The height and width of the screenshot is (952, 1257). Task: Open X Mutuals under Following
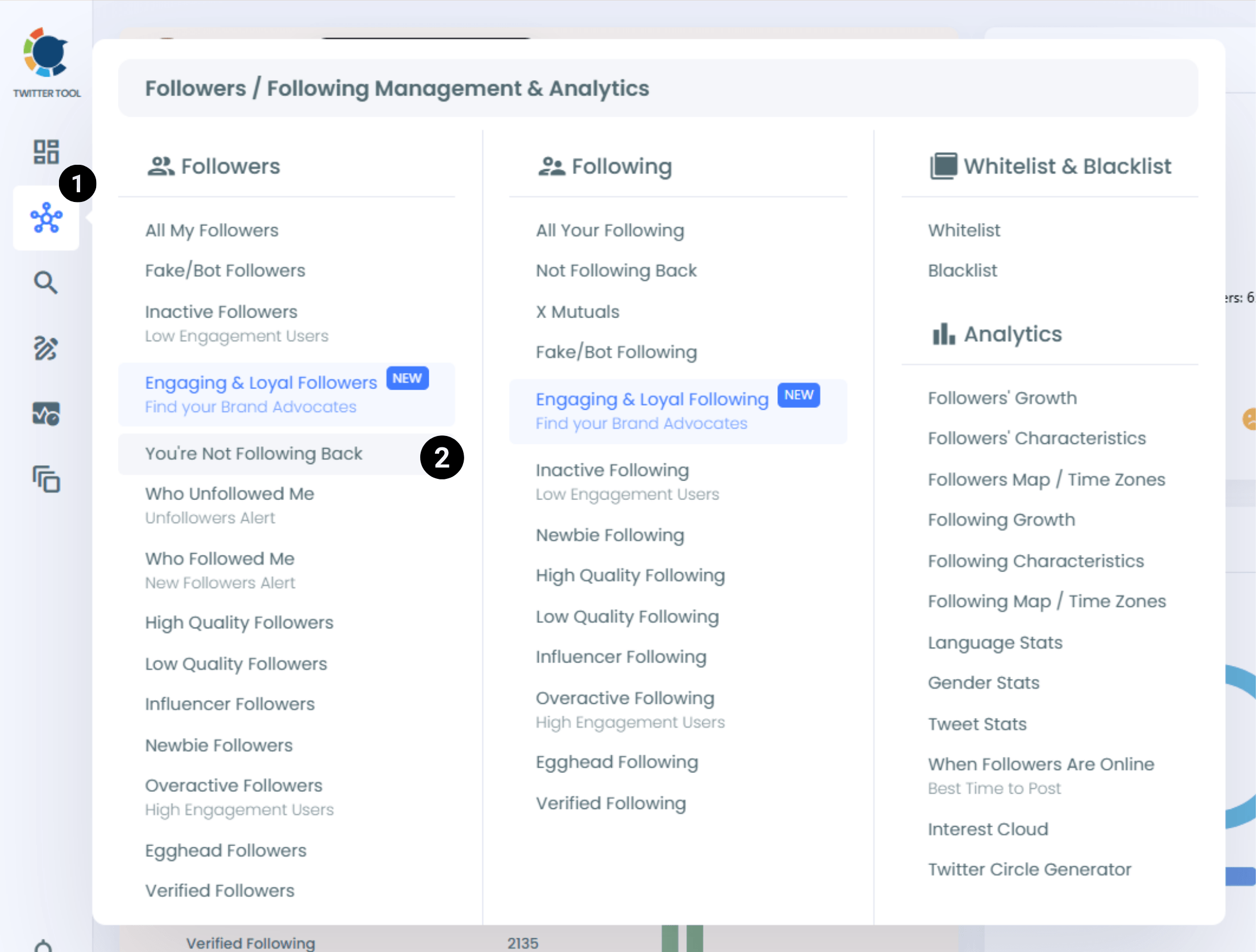pyautogui.click(x=577, y=311)
